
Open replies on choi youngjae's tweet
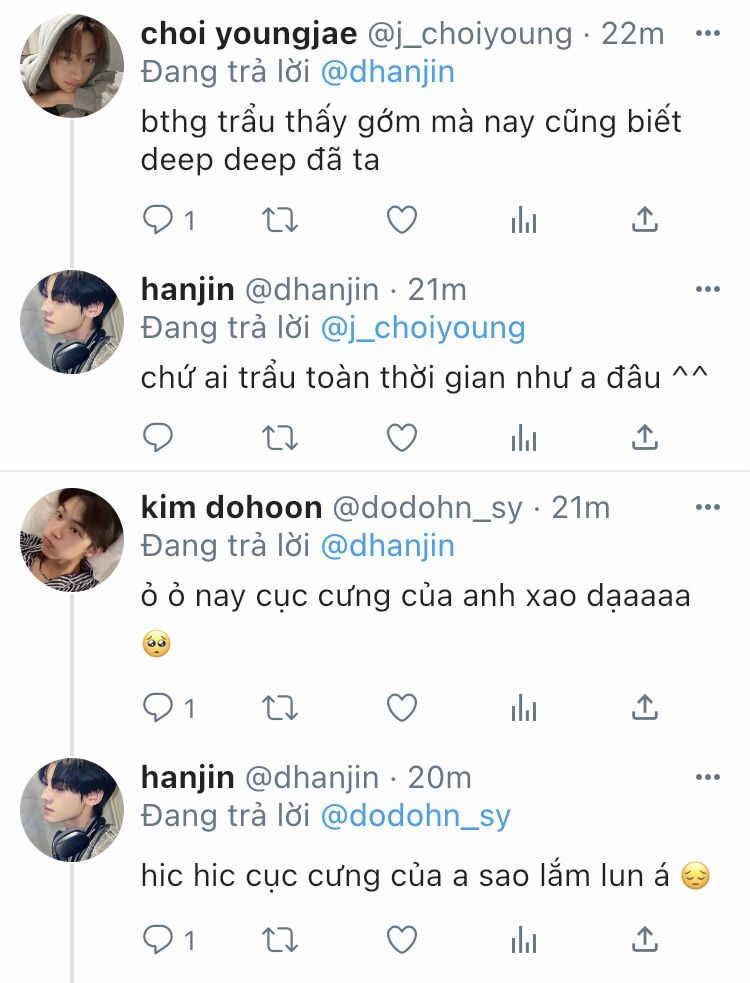click(x=168, y=220)
